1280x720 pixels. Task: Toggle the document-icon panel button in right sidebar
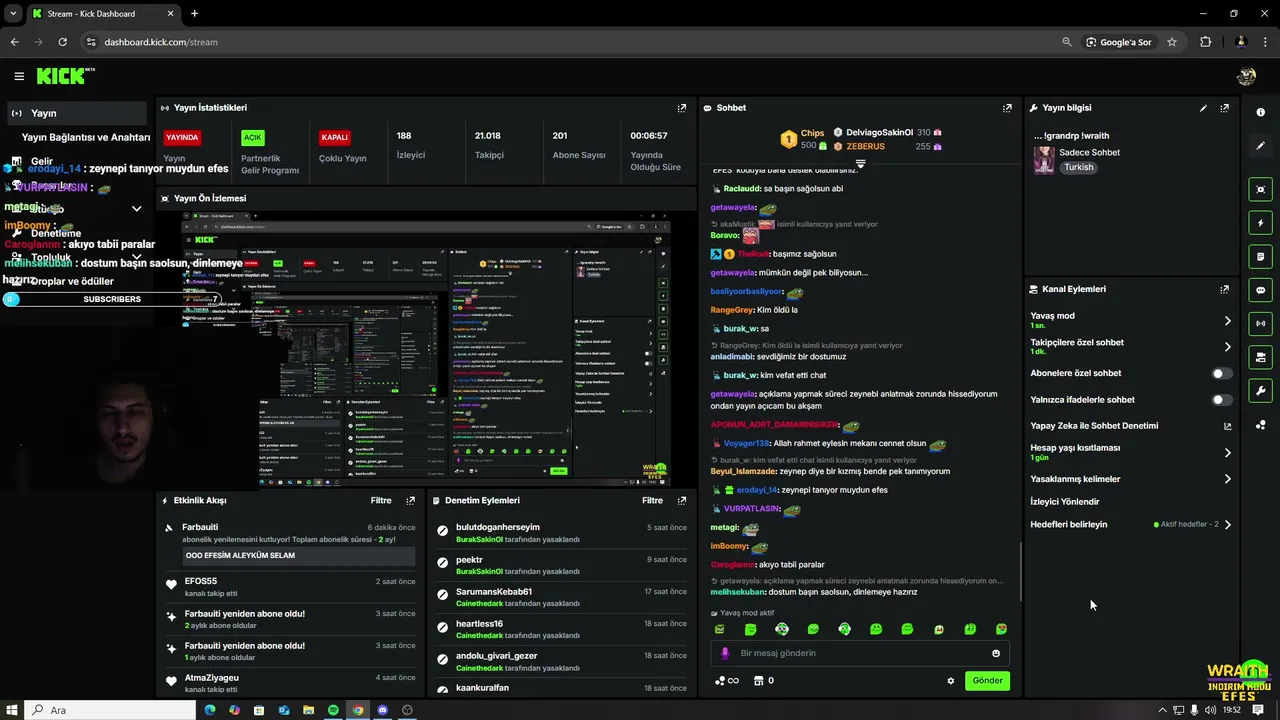(x=1260, y=257)
